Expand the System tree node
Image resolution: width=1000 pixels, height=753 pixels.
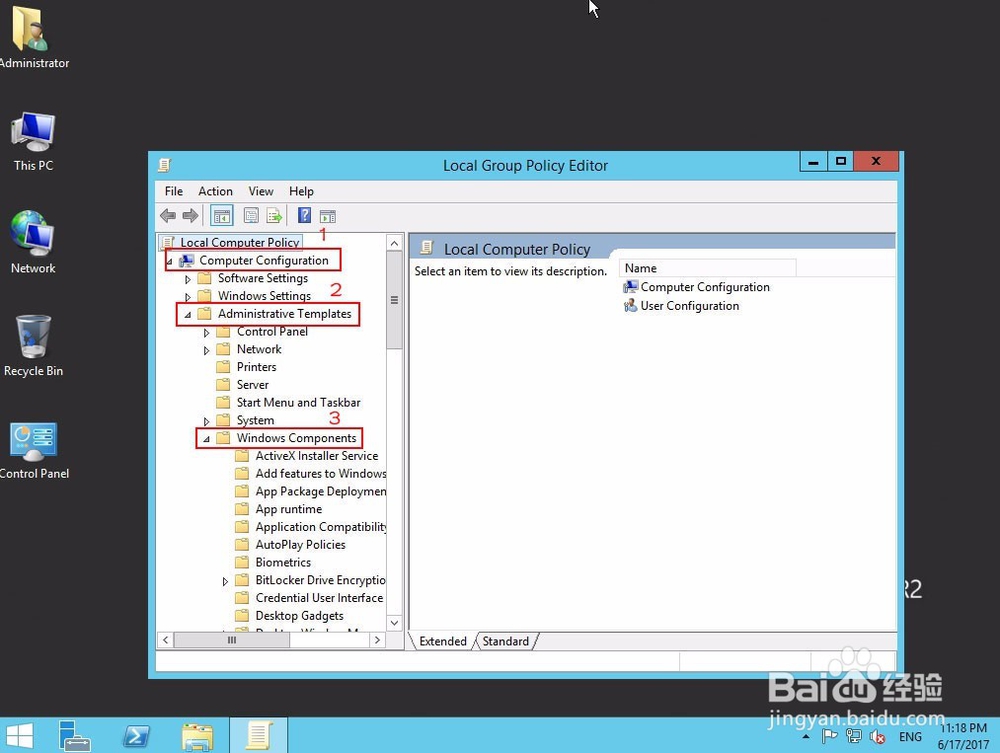pos(206,421)
